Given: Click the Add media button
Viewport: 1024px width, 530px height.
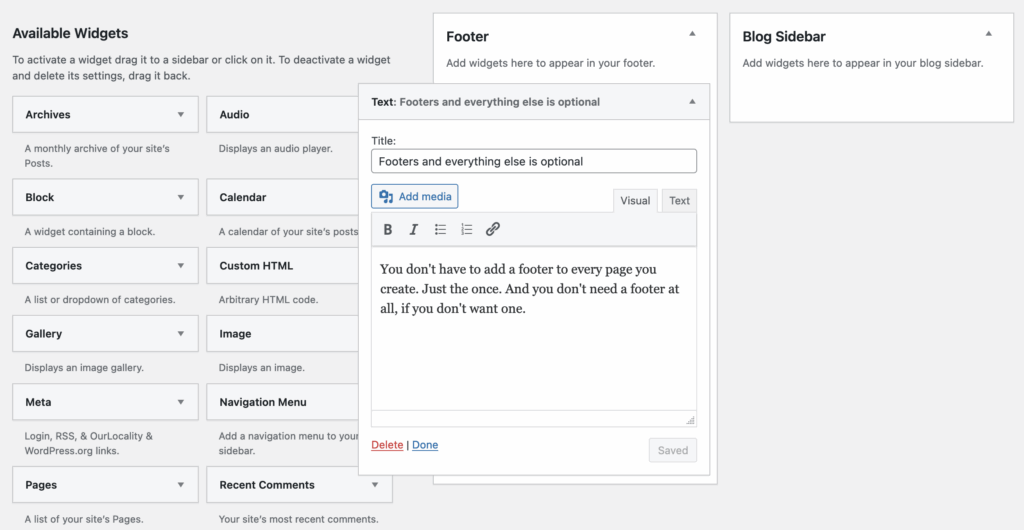Looking at the screenshot, I should 415,197.
